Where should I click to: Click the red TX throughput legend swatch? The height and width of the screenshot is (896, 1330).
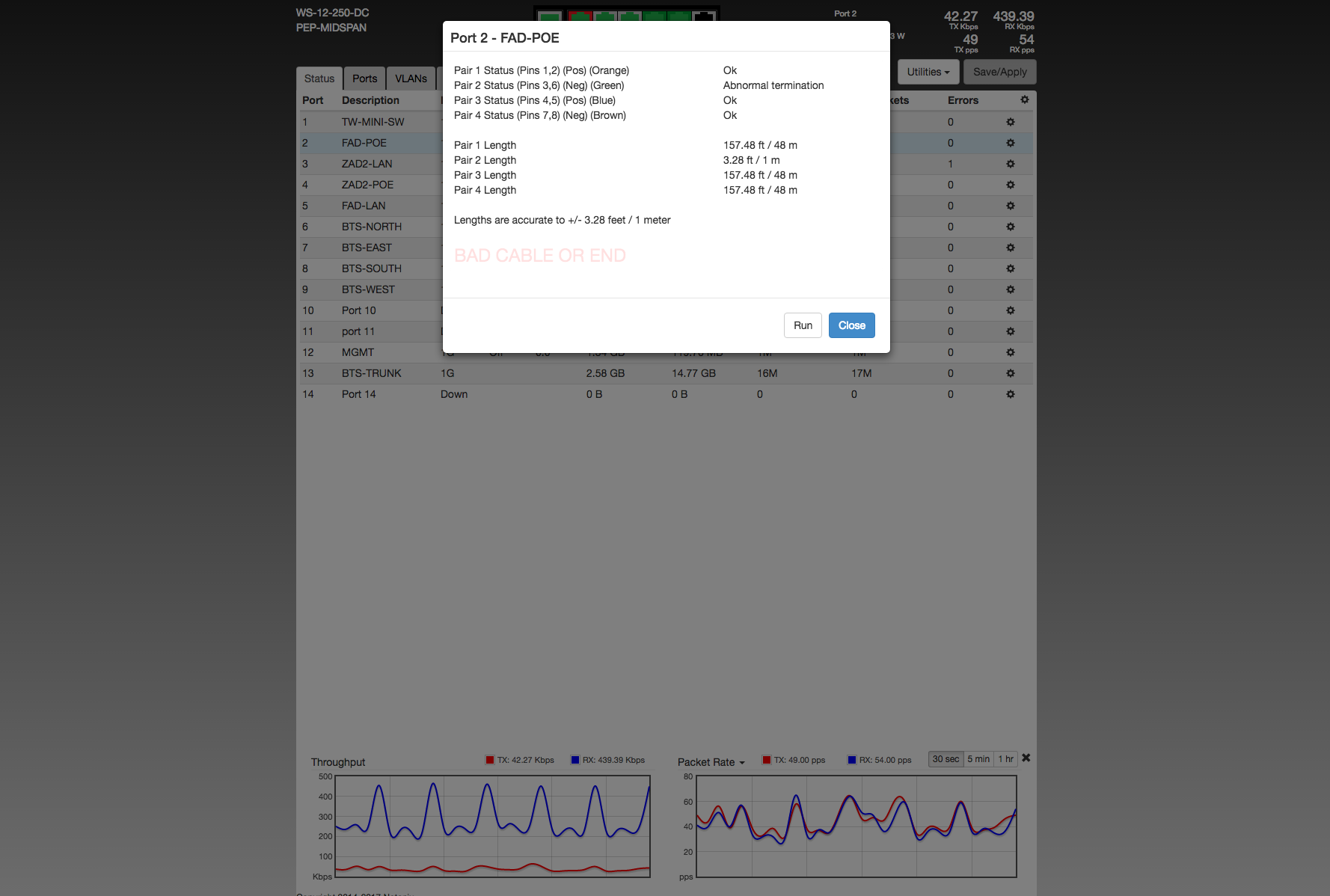(490, 760)
